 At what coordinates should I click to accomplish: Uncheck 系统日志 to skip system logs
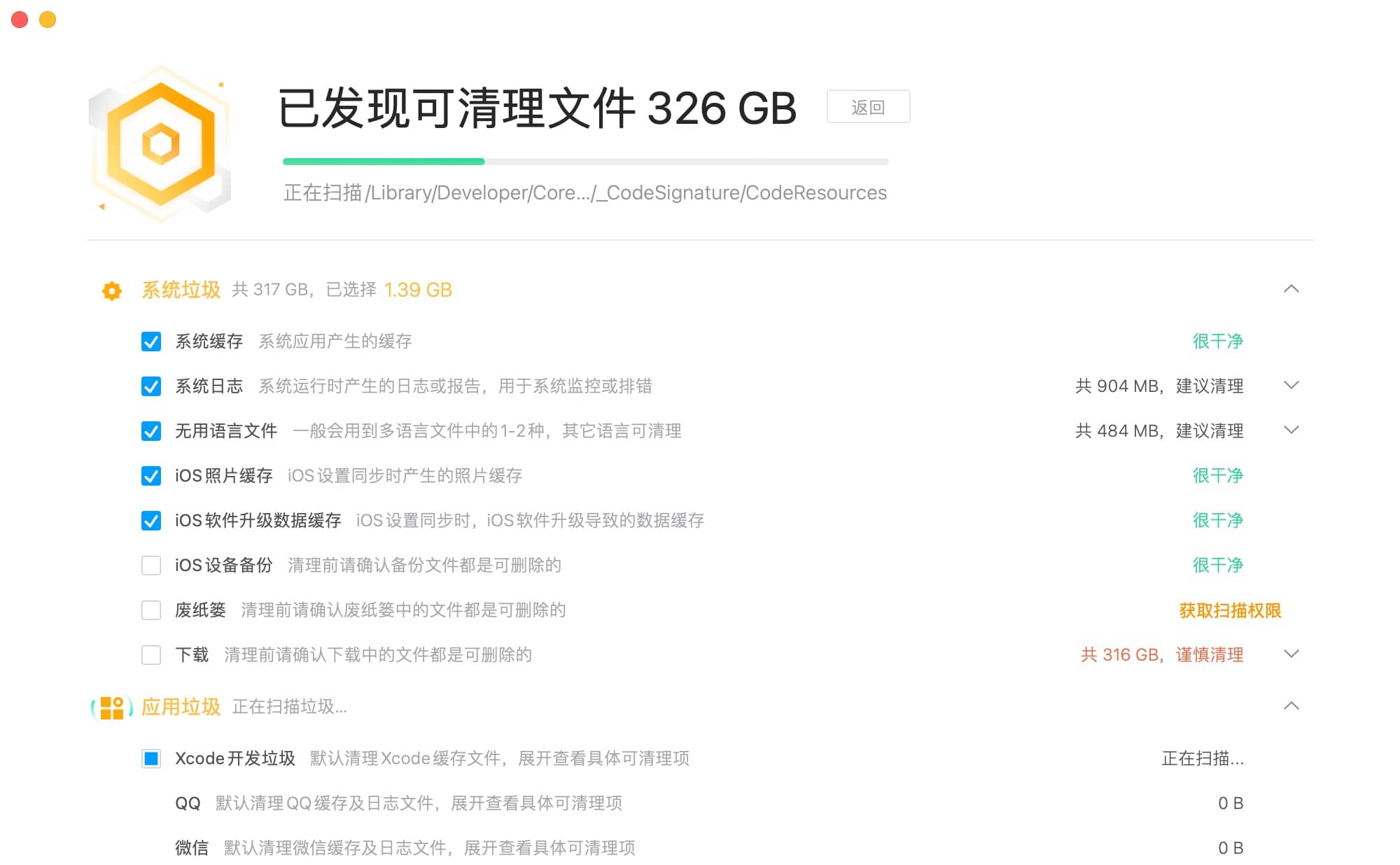point(151,386)
